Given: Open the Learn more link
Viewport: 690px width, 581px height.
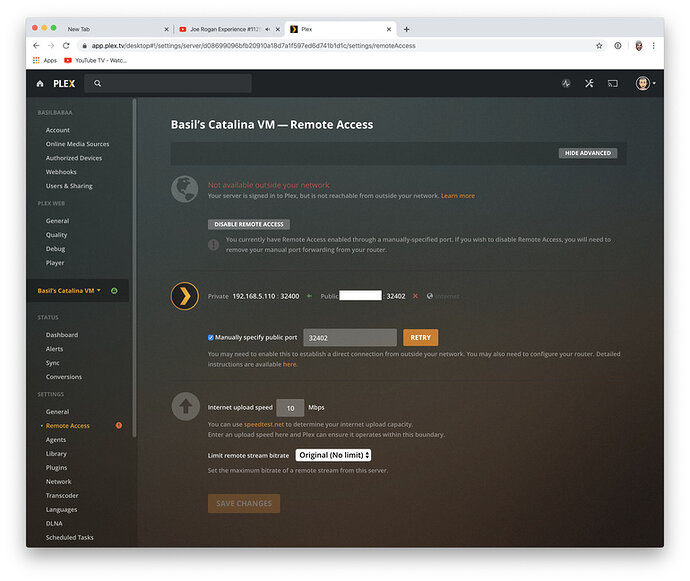Looking at the screenshot, I should point(458,196).
